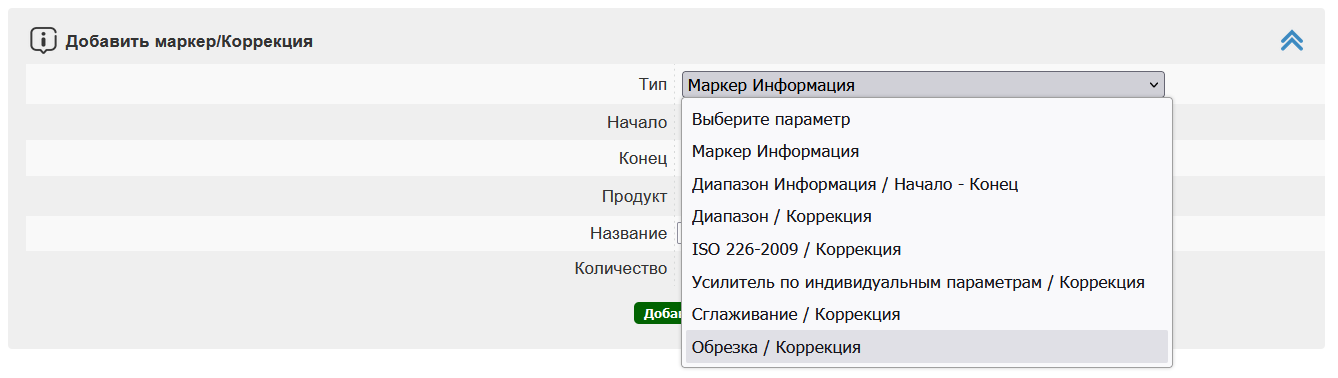
Task: Click the "Продукт" field label
Action: (634, 196)
